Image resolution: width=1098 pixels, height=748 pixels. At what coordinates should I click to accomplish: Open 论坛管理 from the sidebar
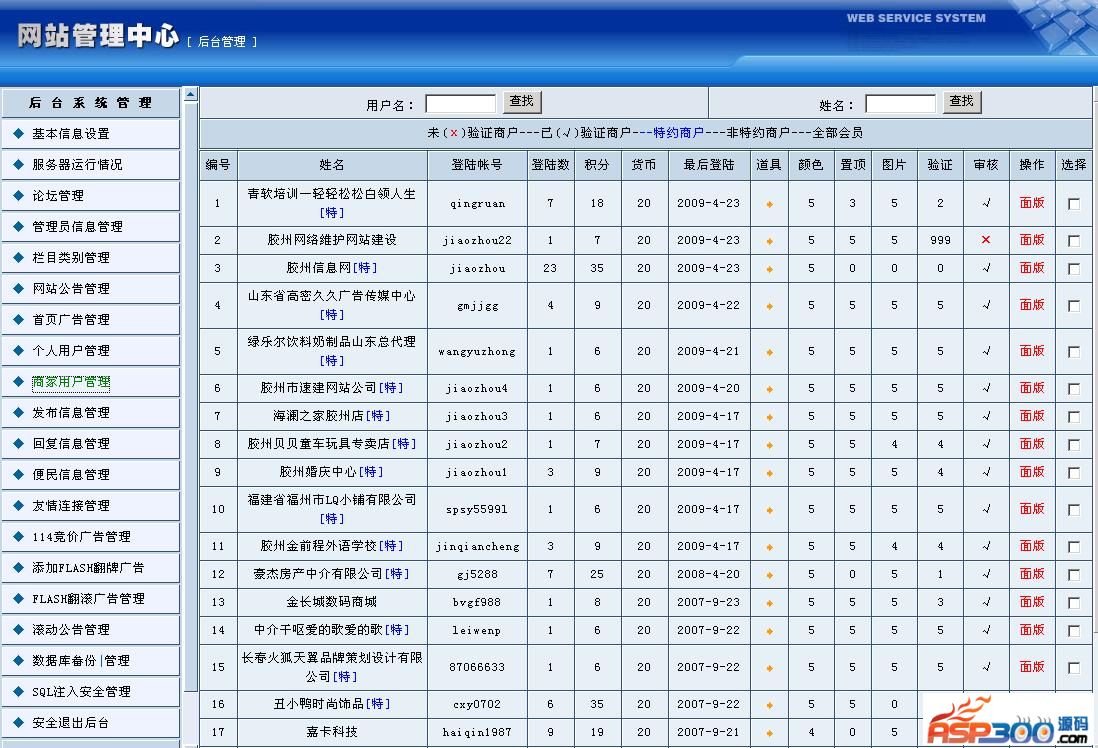coord(58,195)
